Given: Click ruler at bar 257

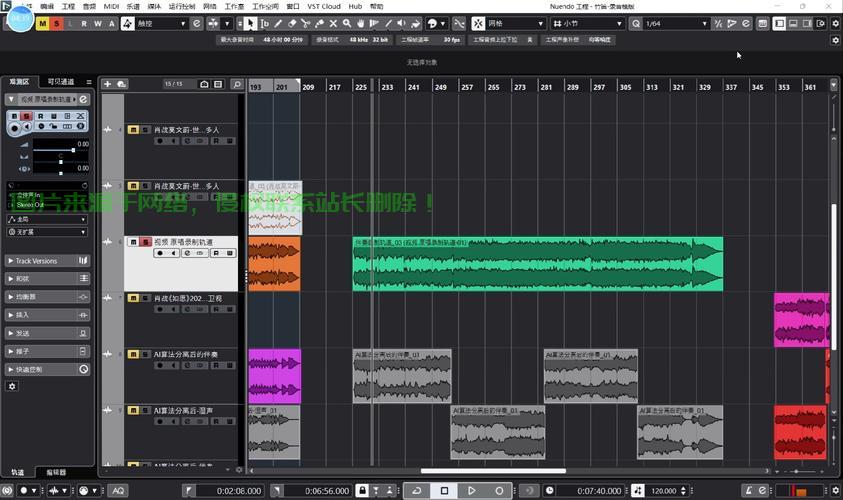Looking at the screenshot, I should pyautogui.click(x=467, y=87).
